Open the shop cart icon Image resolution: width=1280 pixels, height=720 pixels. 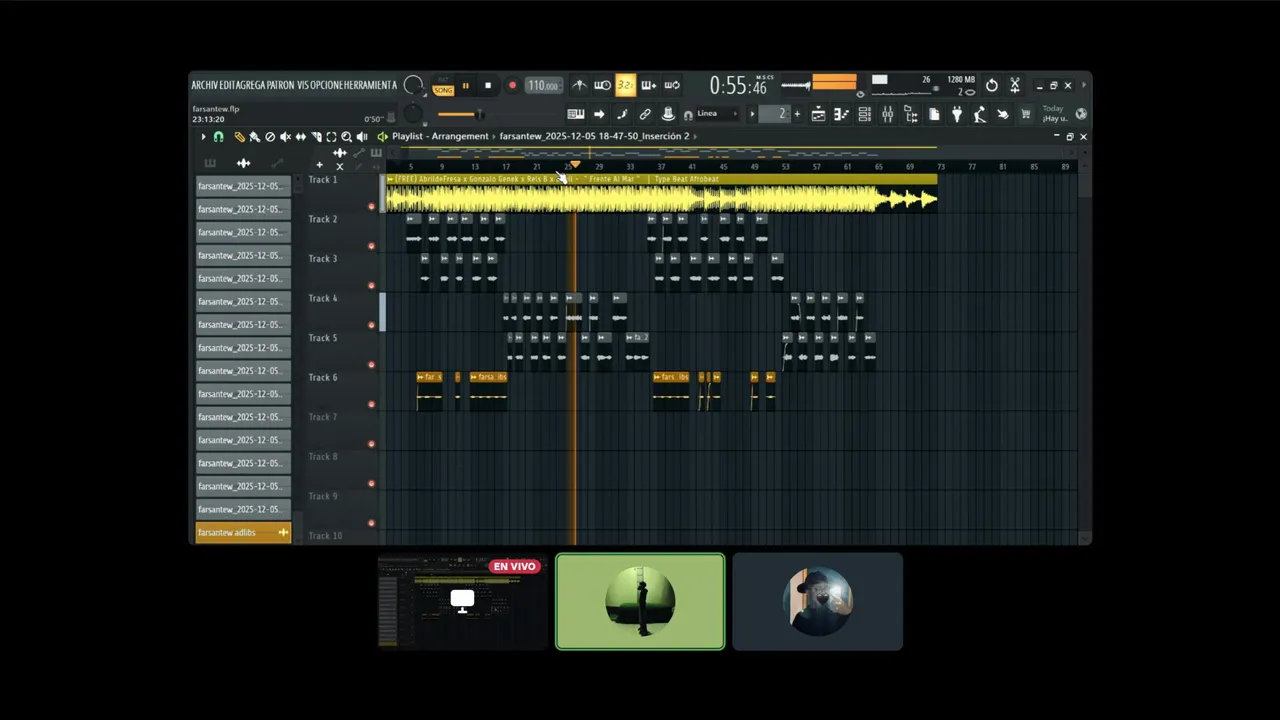click(x=1026, y=114)
